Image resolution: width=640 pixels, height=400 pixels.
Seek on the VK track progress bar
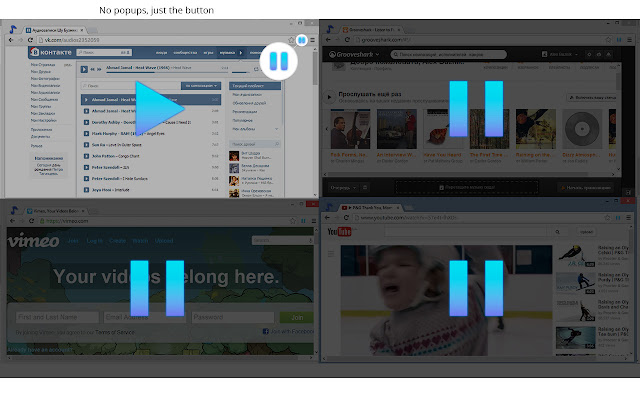(167, 72)
